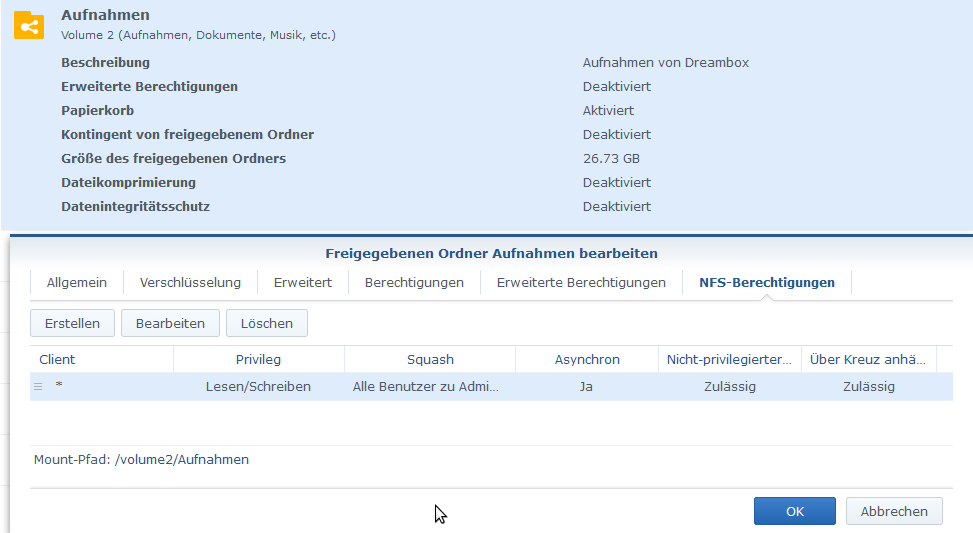The image size is (973, 533).
Task: Select the Berechtigungen tab
Action: coord(414,283)
